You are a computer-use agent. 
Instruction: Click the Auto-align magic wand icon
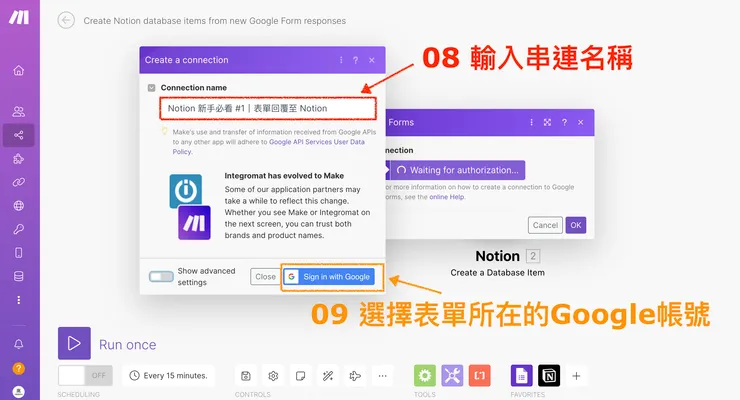point(328,376)
